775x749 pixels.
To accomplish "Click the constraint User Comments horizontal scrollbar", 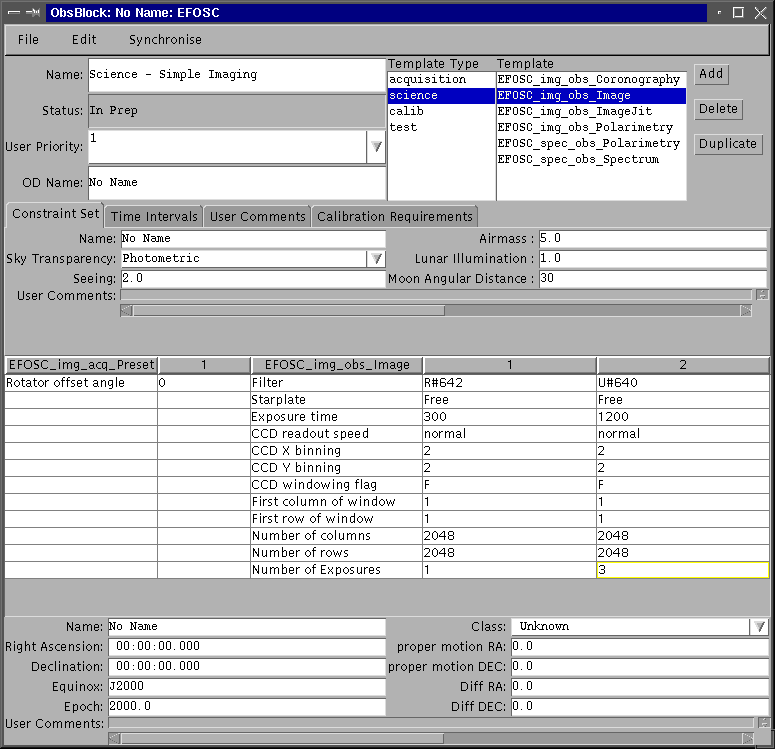I will 435,310.
